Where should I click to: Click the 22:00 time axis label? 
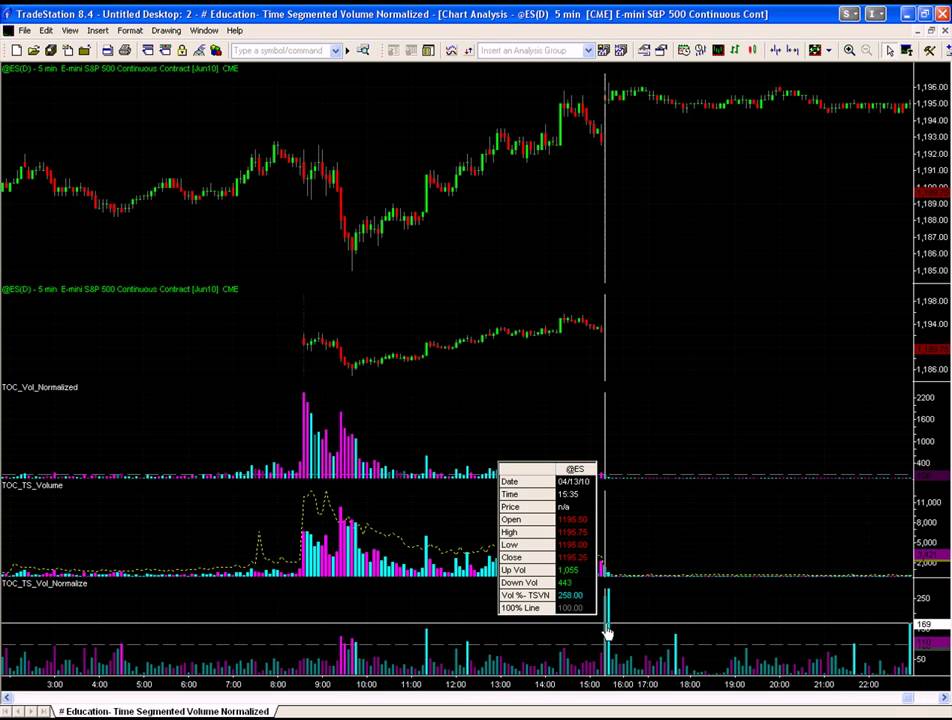(868, 684)
